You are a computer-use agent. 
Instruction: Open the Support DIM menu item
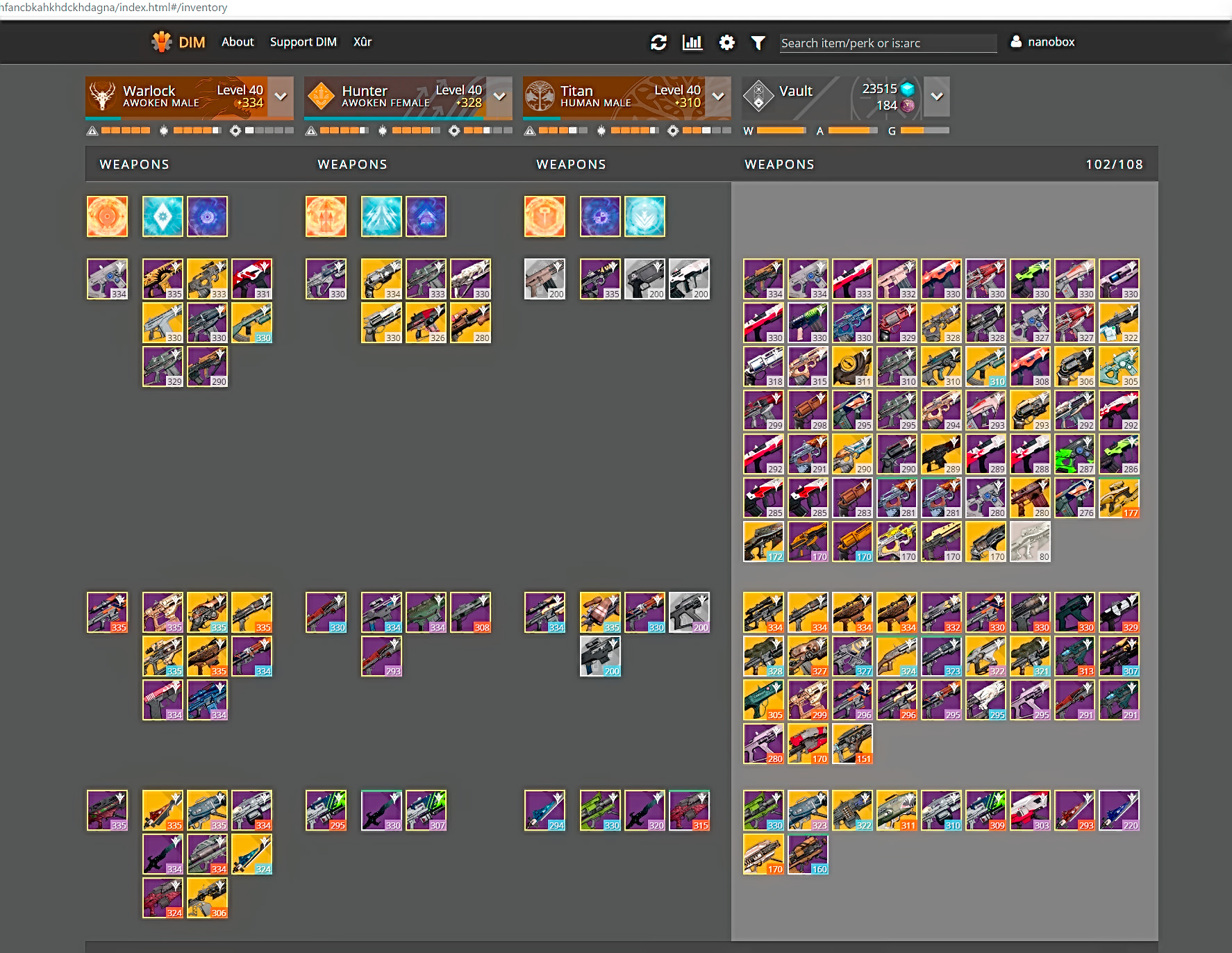[303, 42]
